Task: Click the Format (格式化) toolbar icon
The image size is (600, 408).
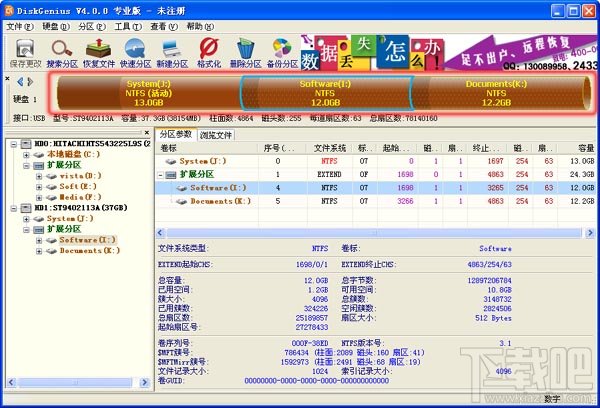Action: [x=209, y=54]
